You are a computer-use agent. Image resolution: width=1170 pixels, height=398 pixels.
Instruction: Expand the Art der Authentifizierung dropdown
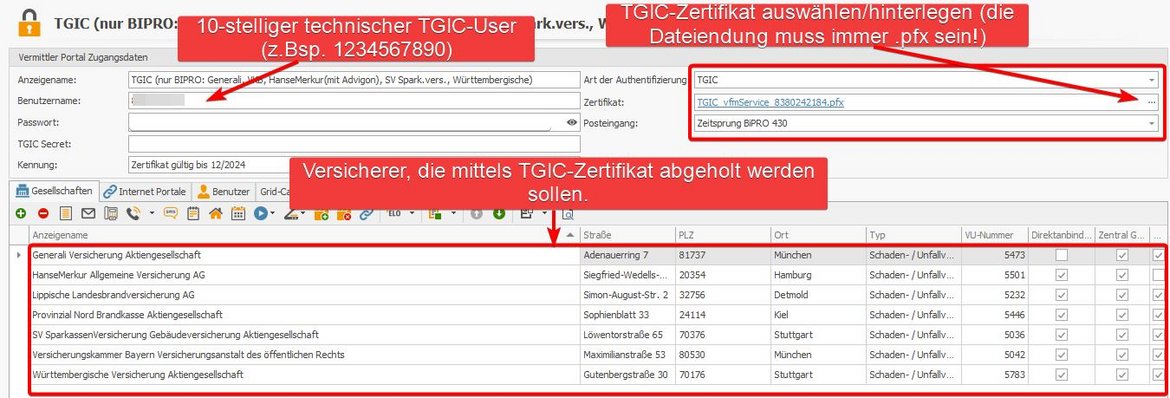[x=1151, y=80]
